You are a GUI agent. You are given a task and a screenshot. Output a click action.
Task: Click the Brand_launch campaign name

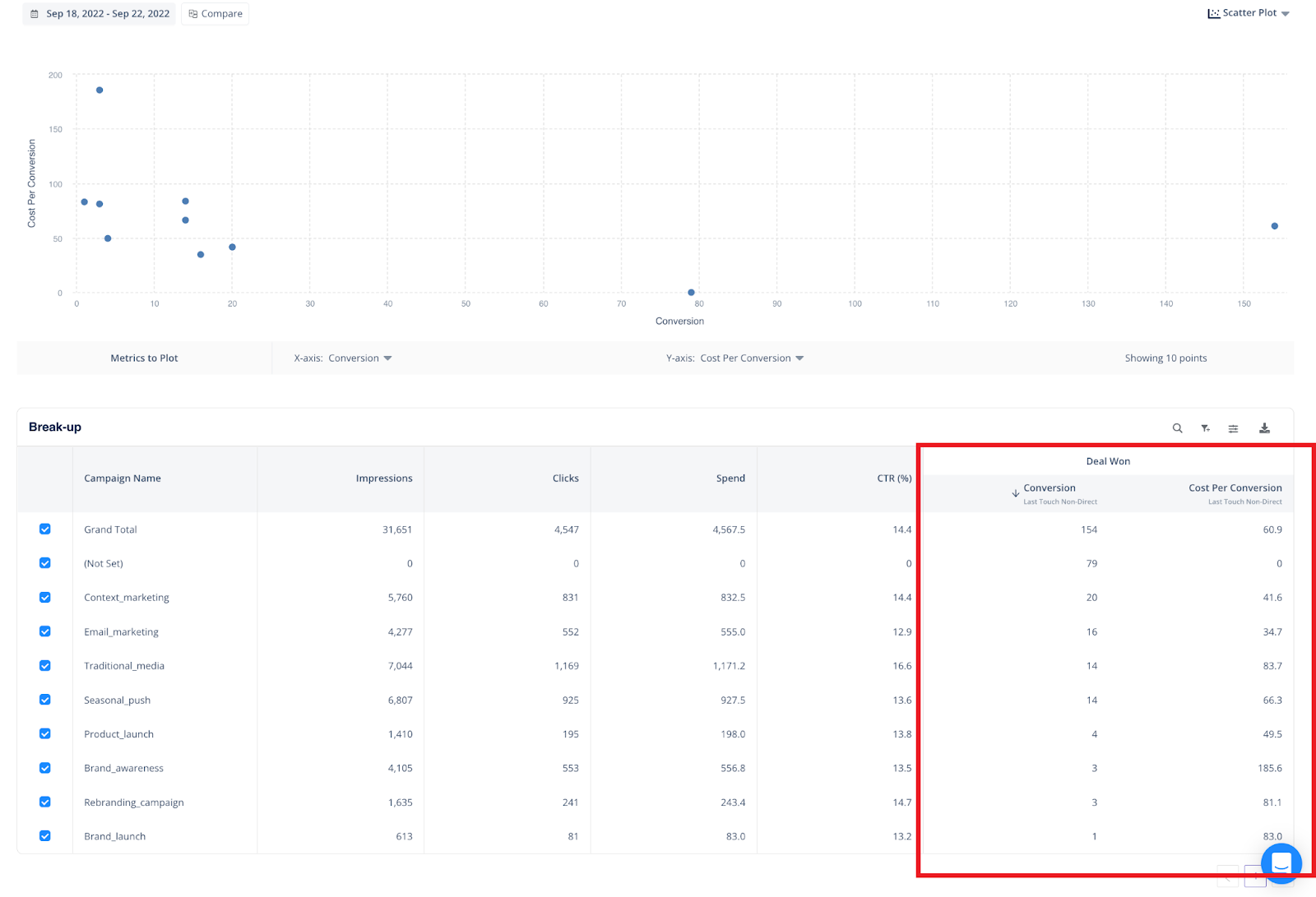pos(114,836)
